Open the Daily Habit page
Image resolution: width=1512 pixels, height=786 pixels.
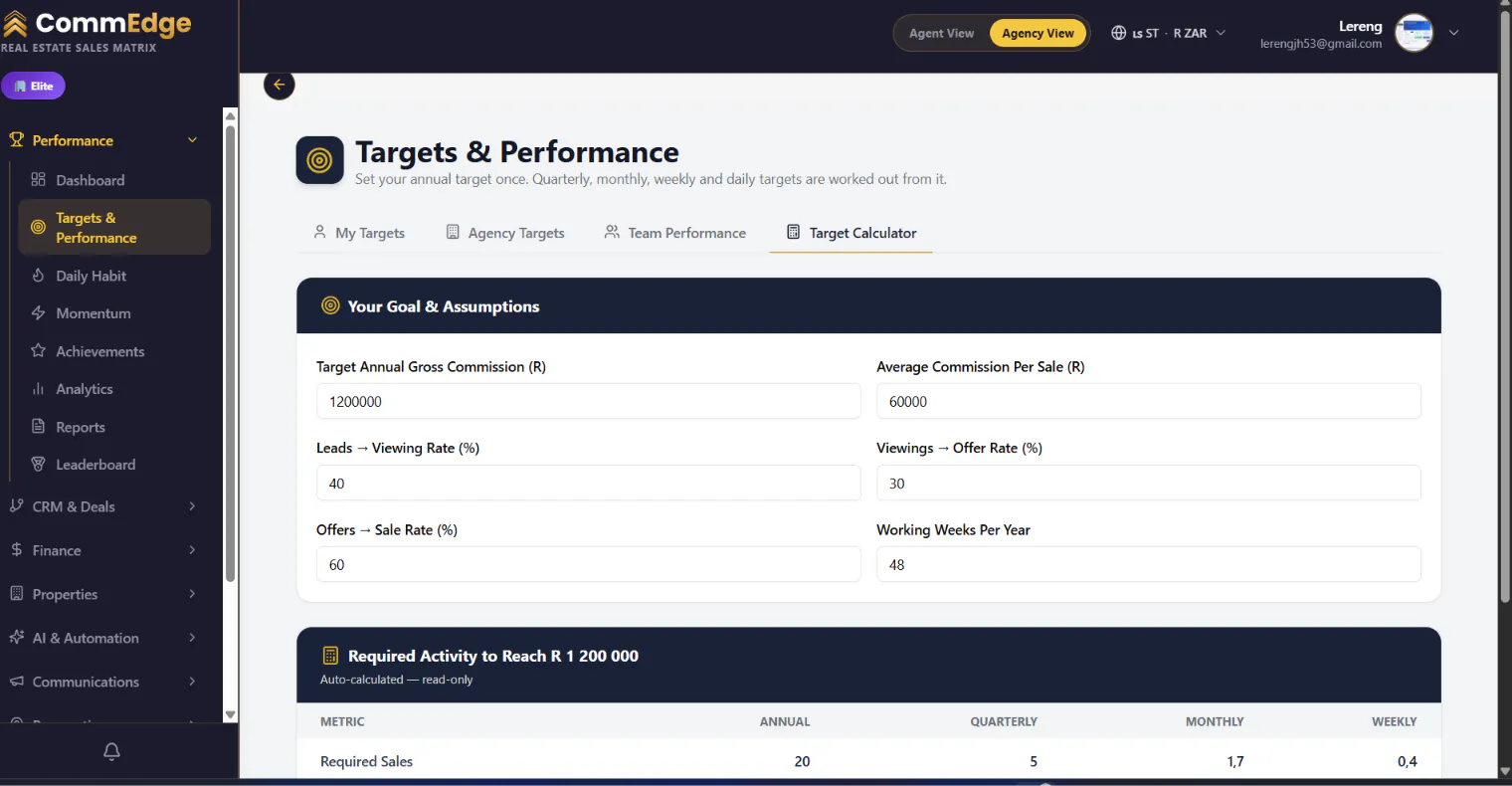click(x=114, y=276)
